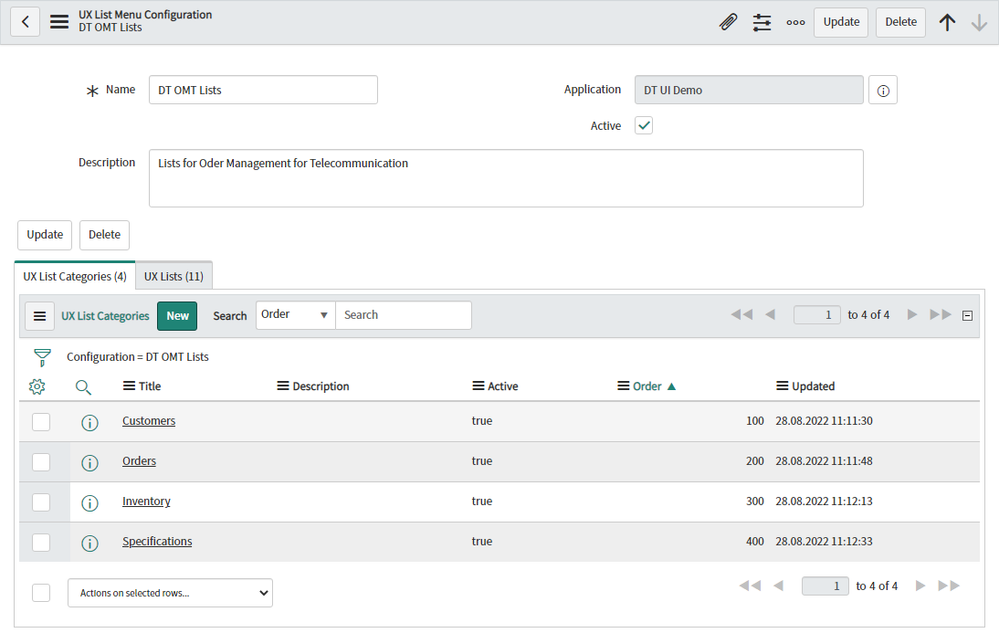Go to next record with down arrow

click(x=979, y=22)
